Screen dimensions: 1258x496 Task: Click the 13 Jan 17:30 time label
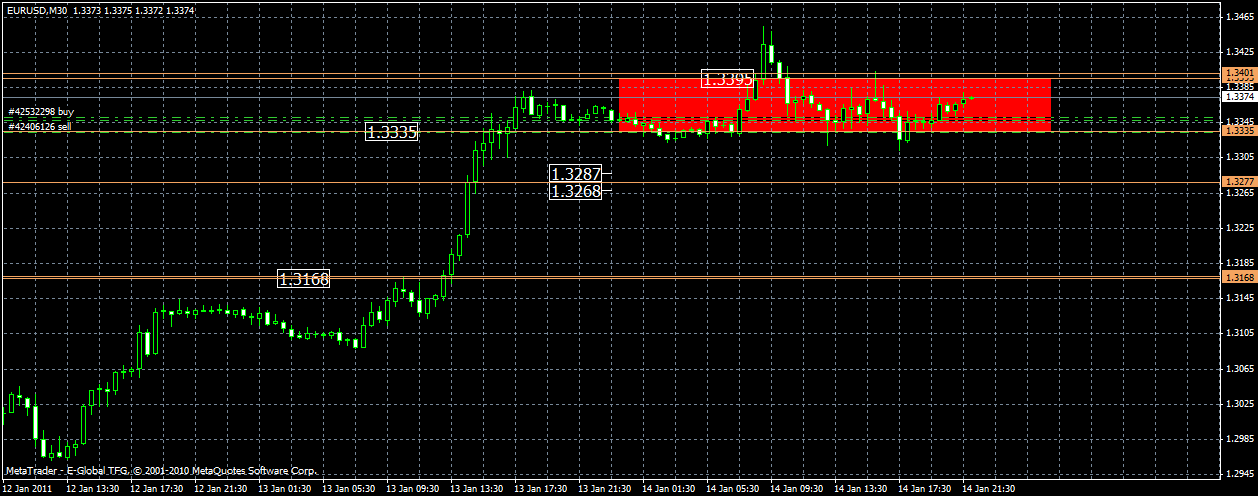click(541, 489)
